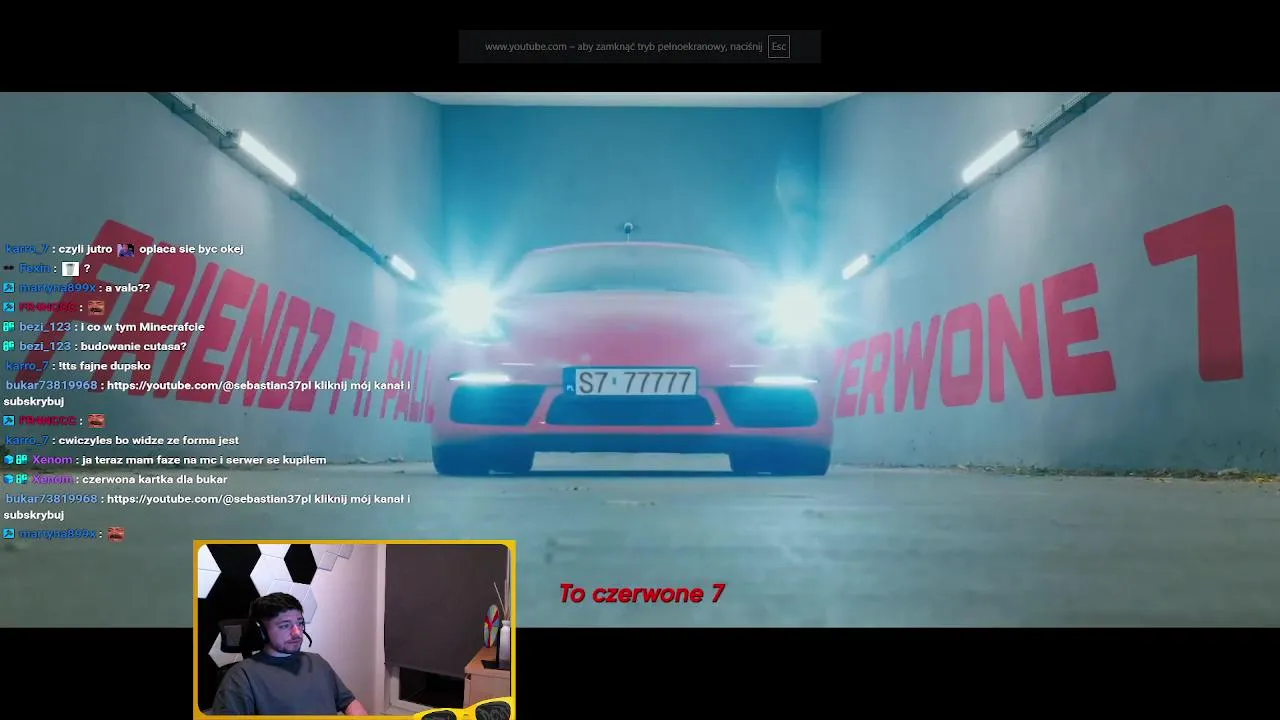The image size is (1280, 720).
Task: Click the trash can emote in Faxin's message
Action: (70, 269)
